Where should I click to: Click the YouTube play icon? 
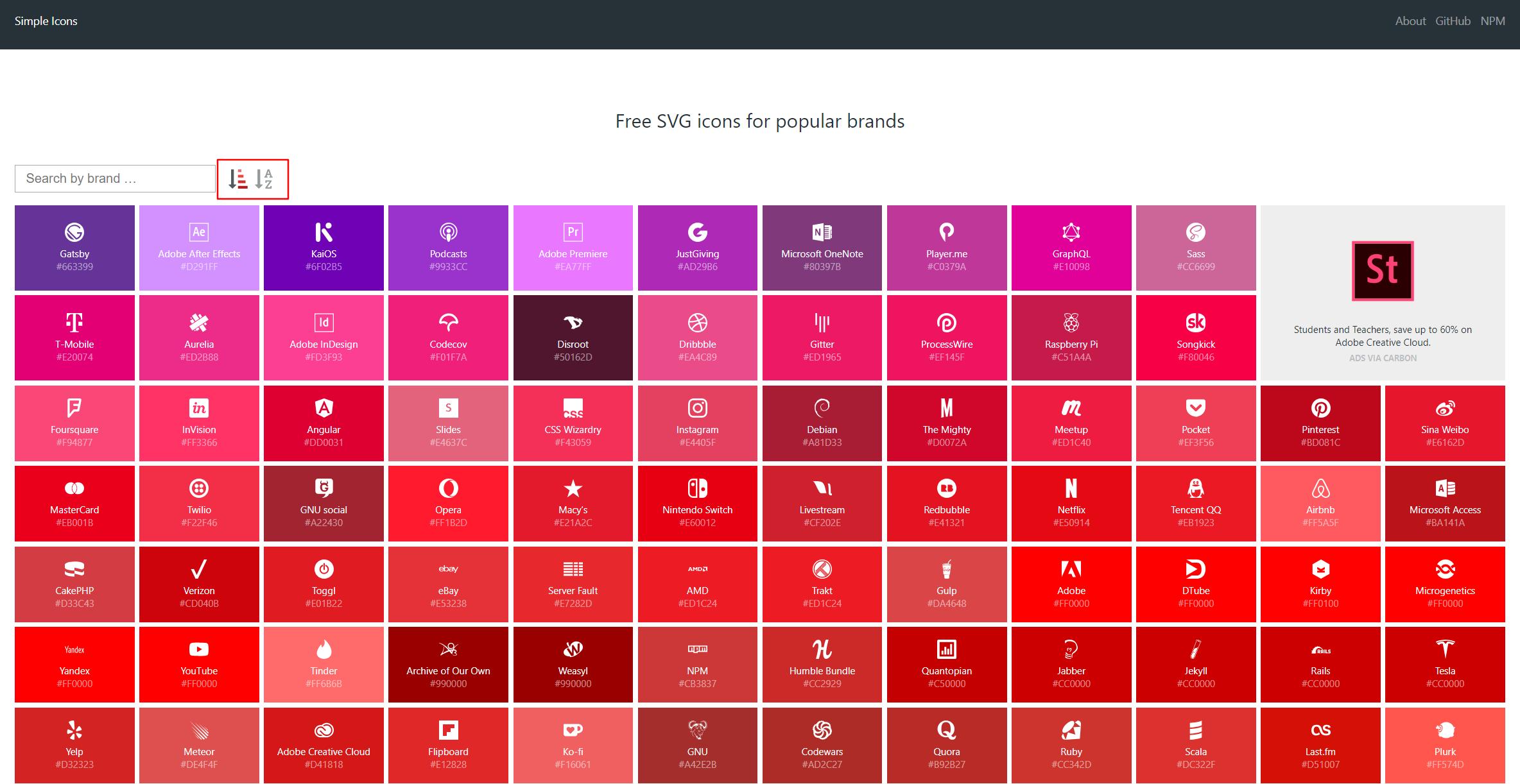tap(199, 649)
